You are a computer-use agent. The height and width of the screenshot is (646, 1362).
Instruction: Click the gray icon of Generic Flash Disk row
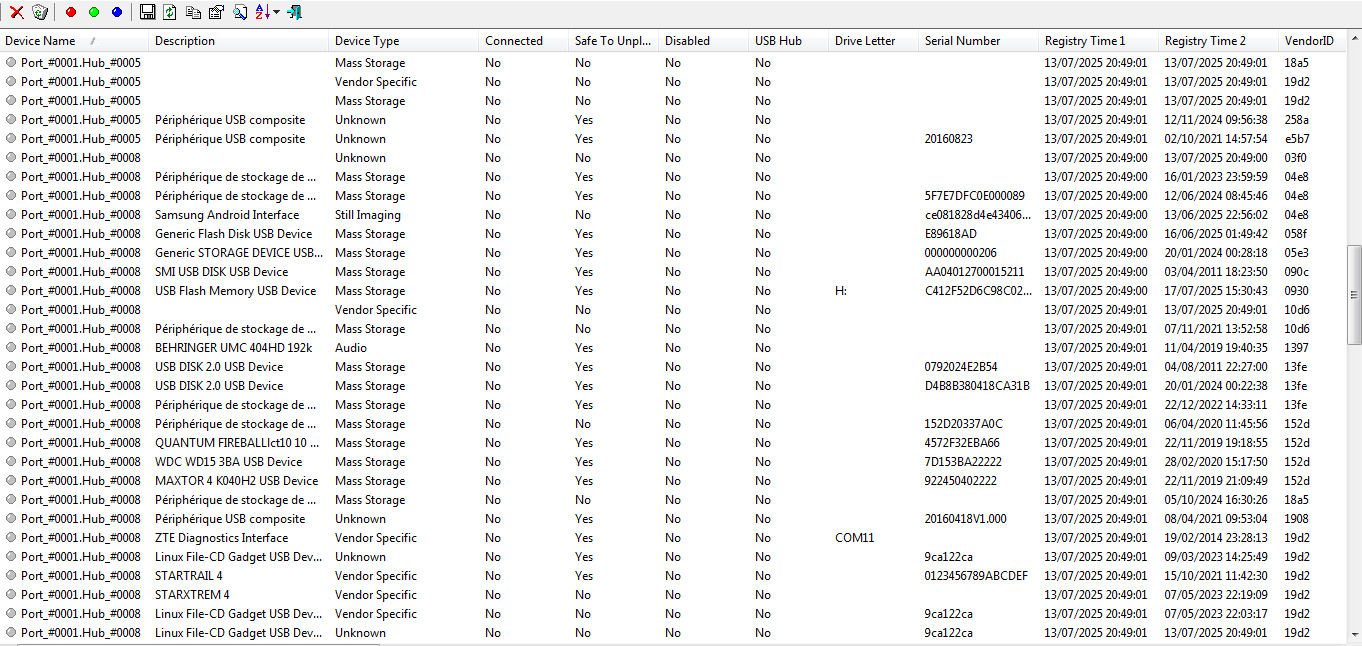tap(11, 234)
